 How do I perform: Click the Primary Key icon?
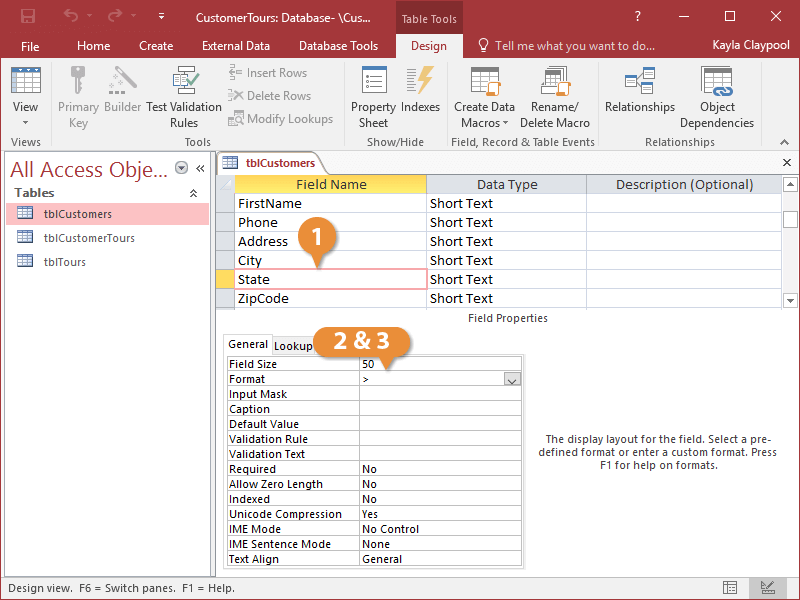(x=78, y=80)
